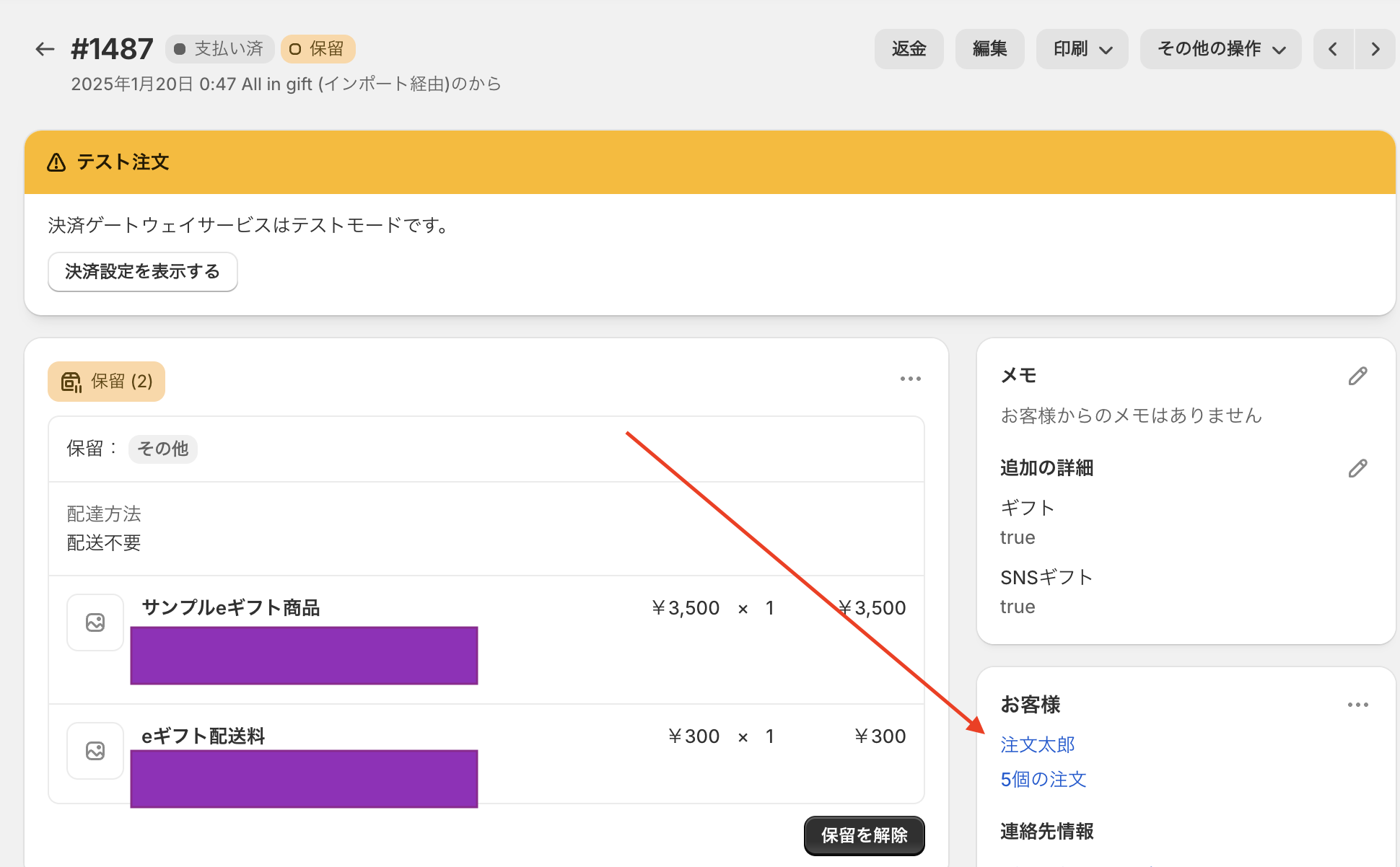Click サンプルeギフト商品 product image placeholder
The height and width of the screenshot is (867, 1400).
pos(95,622)
